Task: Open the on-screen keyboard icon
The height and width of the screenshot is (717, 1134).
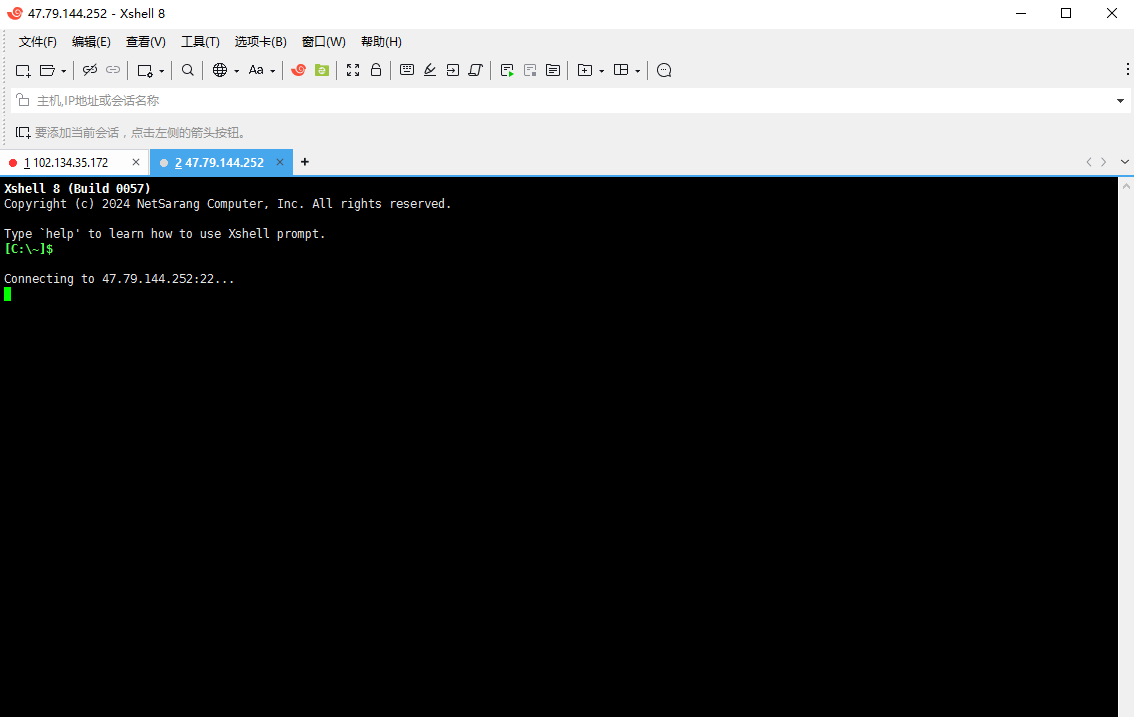Action: tap(407, 70)
